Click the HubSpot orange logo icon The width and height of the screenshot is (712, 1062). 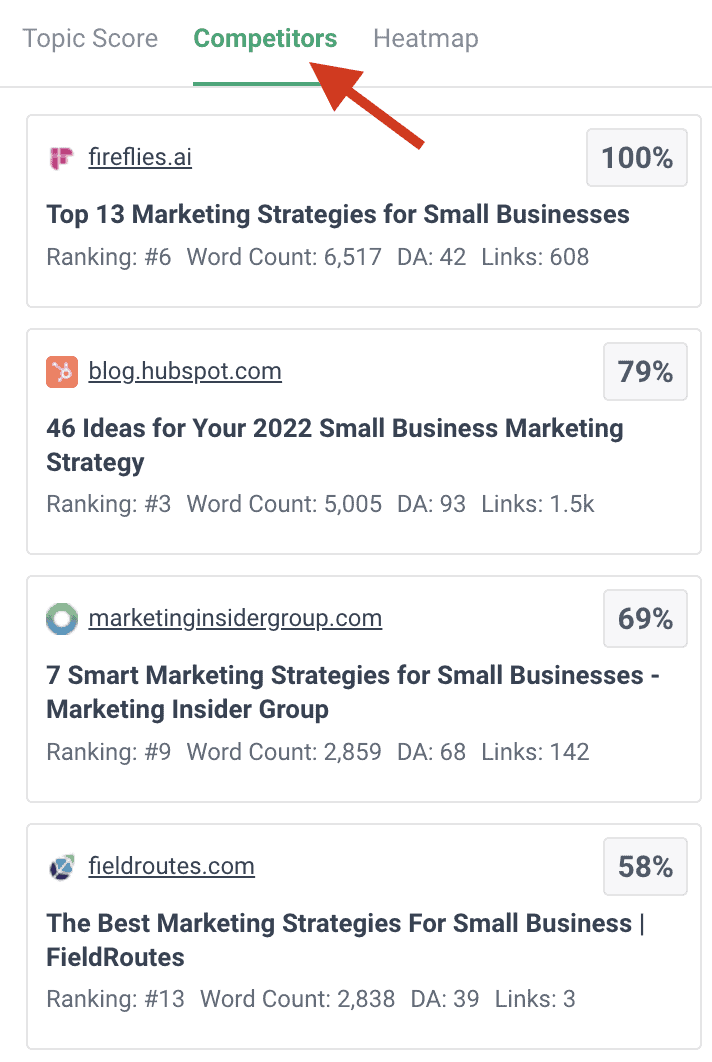pos(62,372)
